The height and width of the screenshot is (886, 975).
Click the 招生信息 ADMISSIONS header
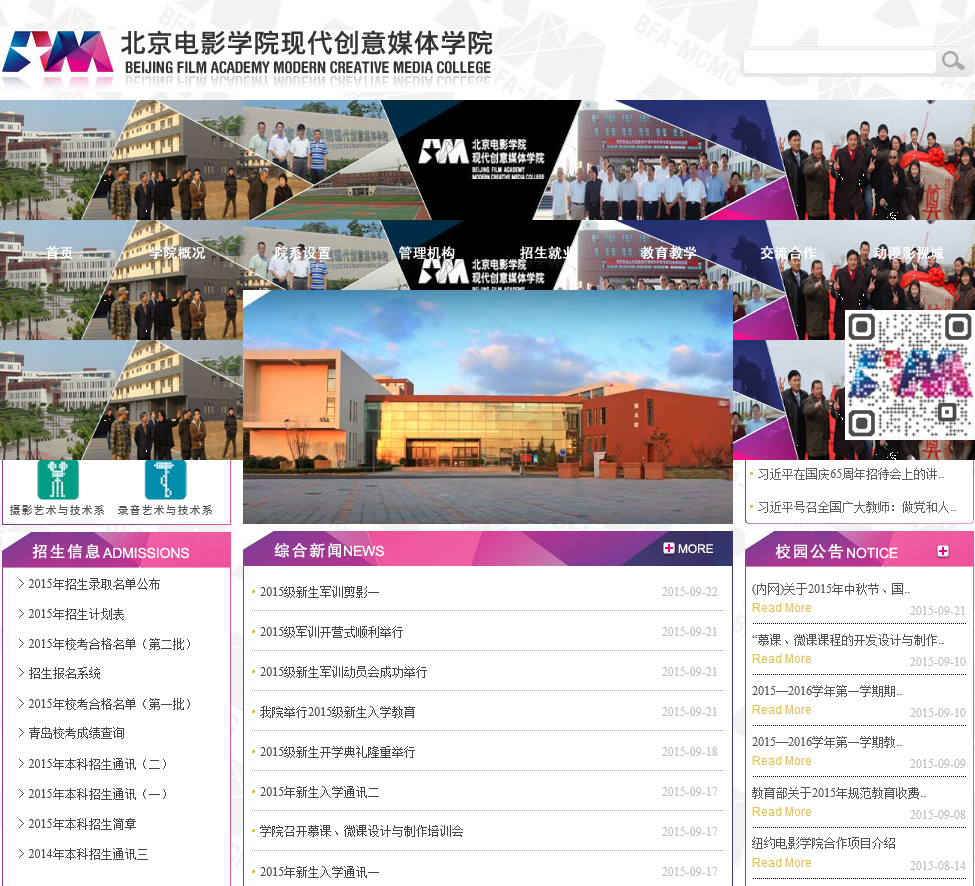111,551
